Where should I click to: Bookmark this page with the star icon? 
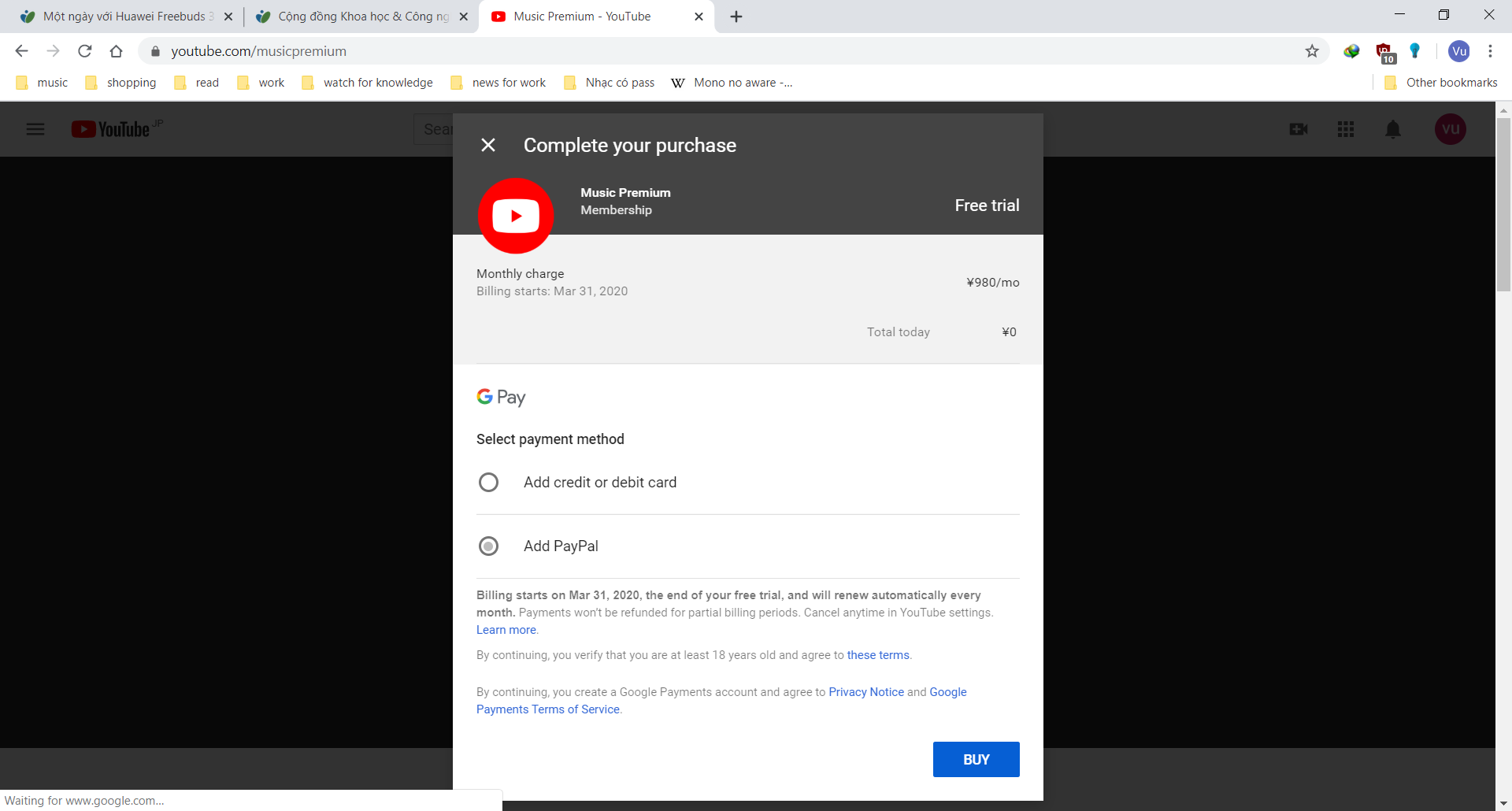coord(1312,50)
